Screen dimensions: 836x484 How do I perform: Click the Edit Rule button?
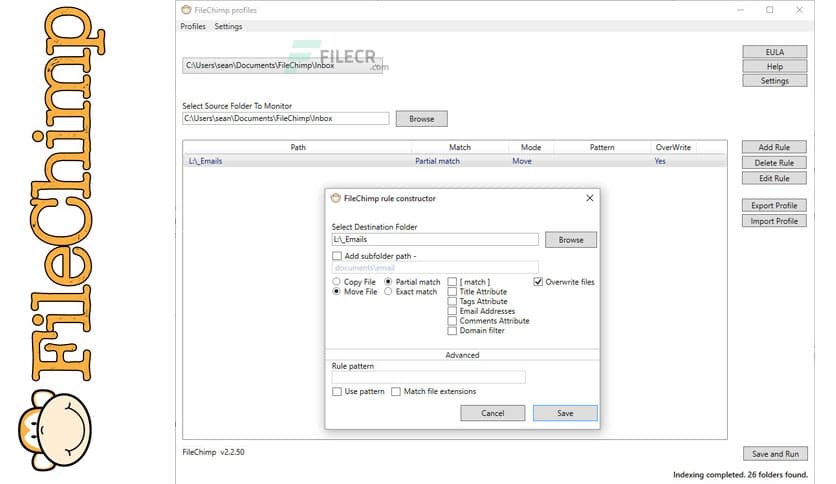pyautogui.click(x=774, y=178)
